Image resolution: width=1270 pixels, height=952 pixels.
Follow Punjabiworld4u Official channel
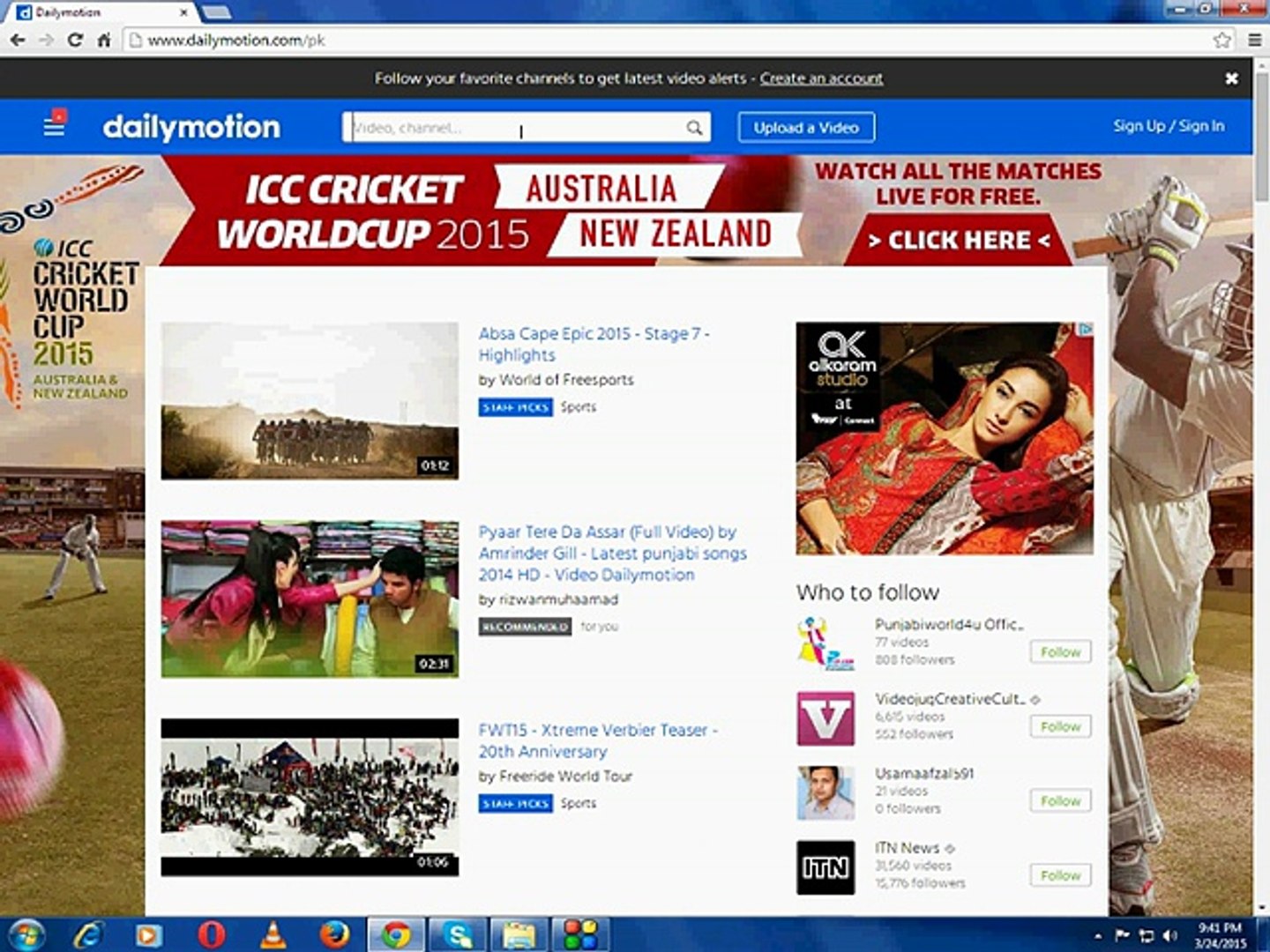(x=1060, y=652)
